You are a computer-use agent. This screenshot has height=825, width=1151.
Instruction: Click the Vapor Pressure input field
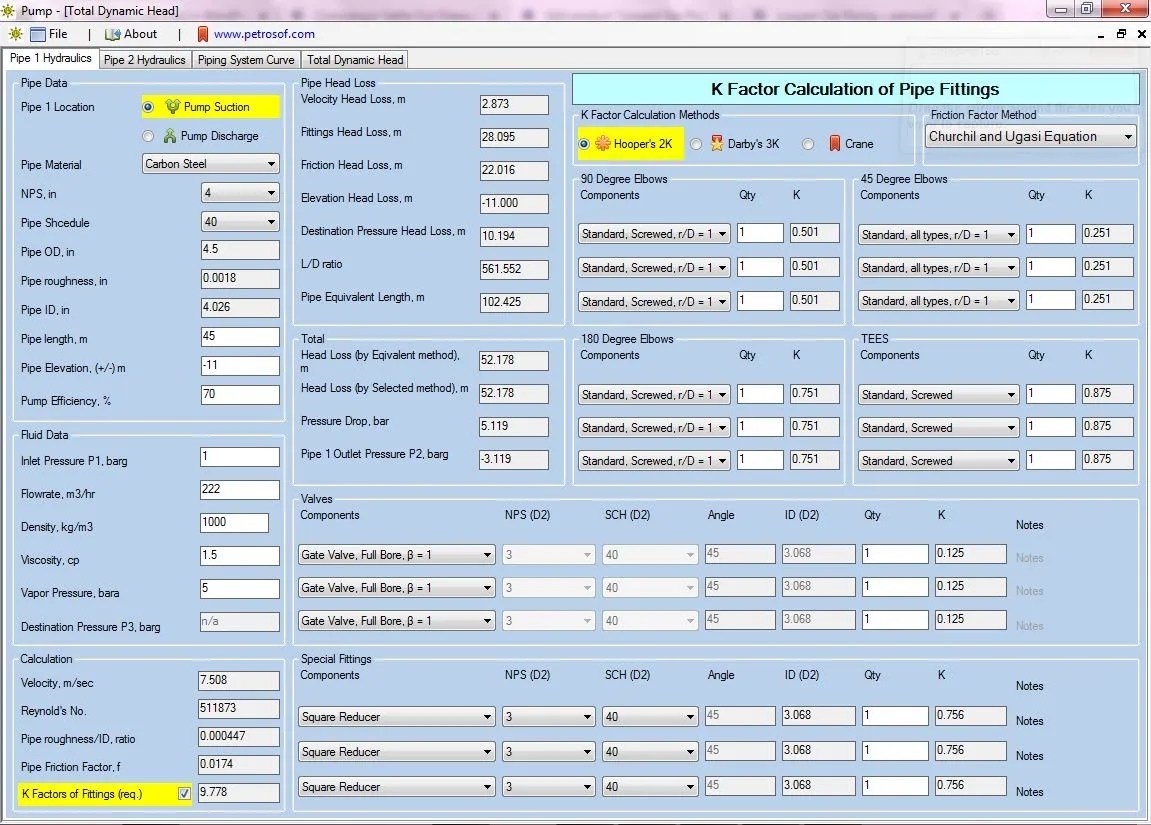[x=240, y=589]
